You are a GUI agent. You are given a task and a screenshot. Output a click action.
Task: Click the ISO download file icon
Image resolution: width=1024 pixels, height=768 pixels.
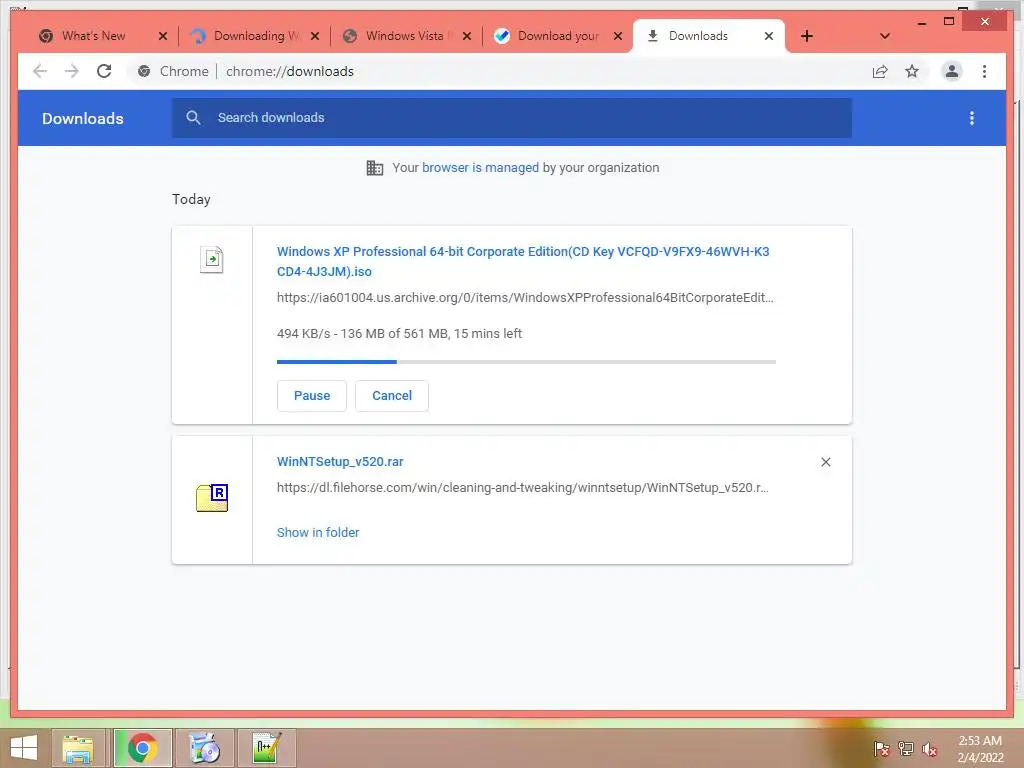point(212,259)
